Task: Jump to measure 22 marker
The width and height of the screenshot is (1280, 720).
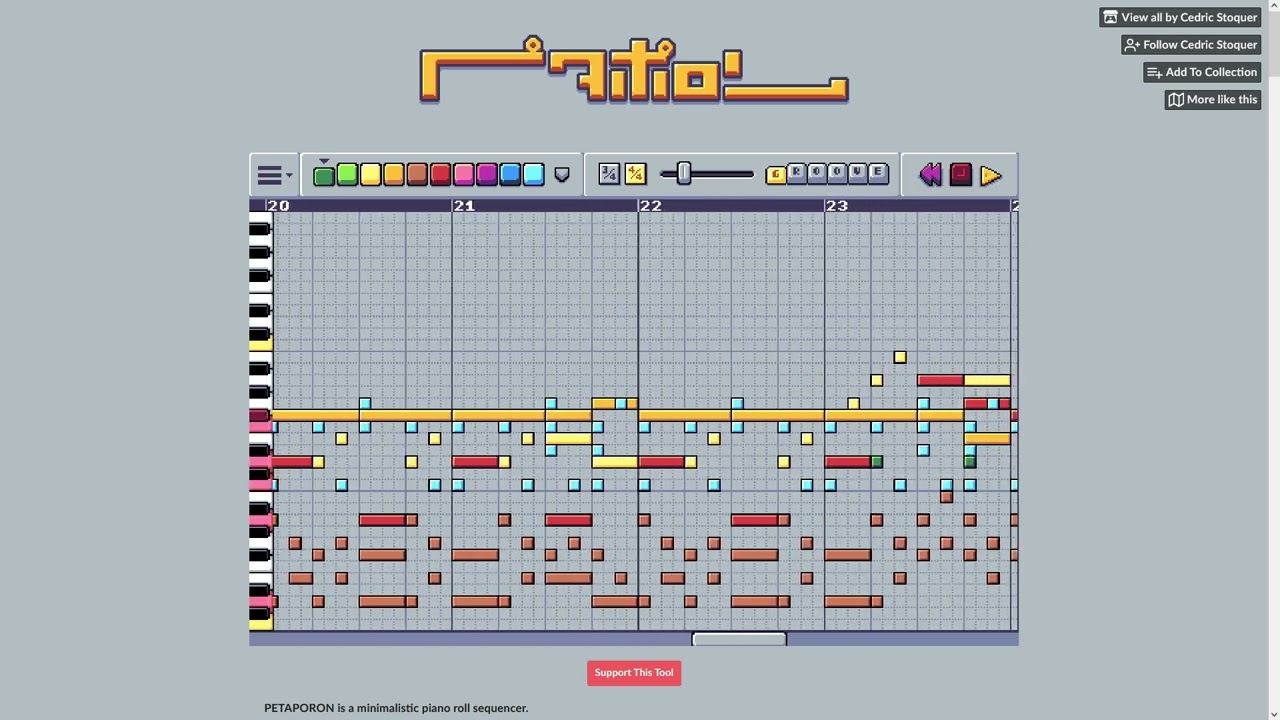Action: (x=650, y=205)
